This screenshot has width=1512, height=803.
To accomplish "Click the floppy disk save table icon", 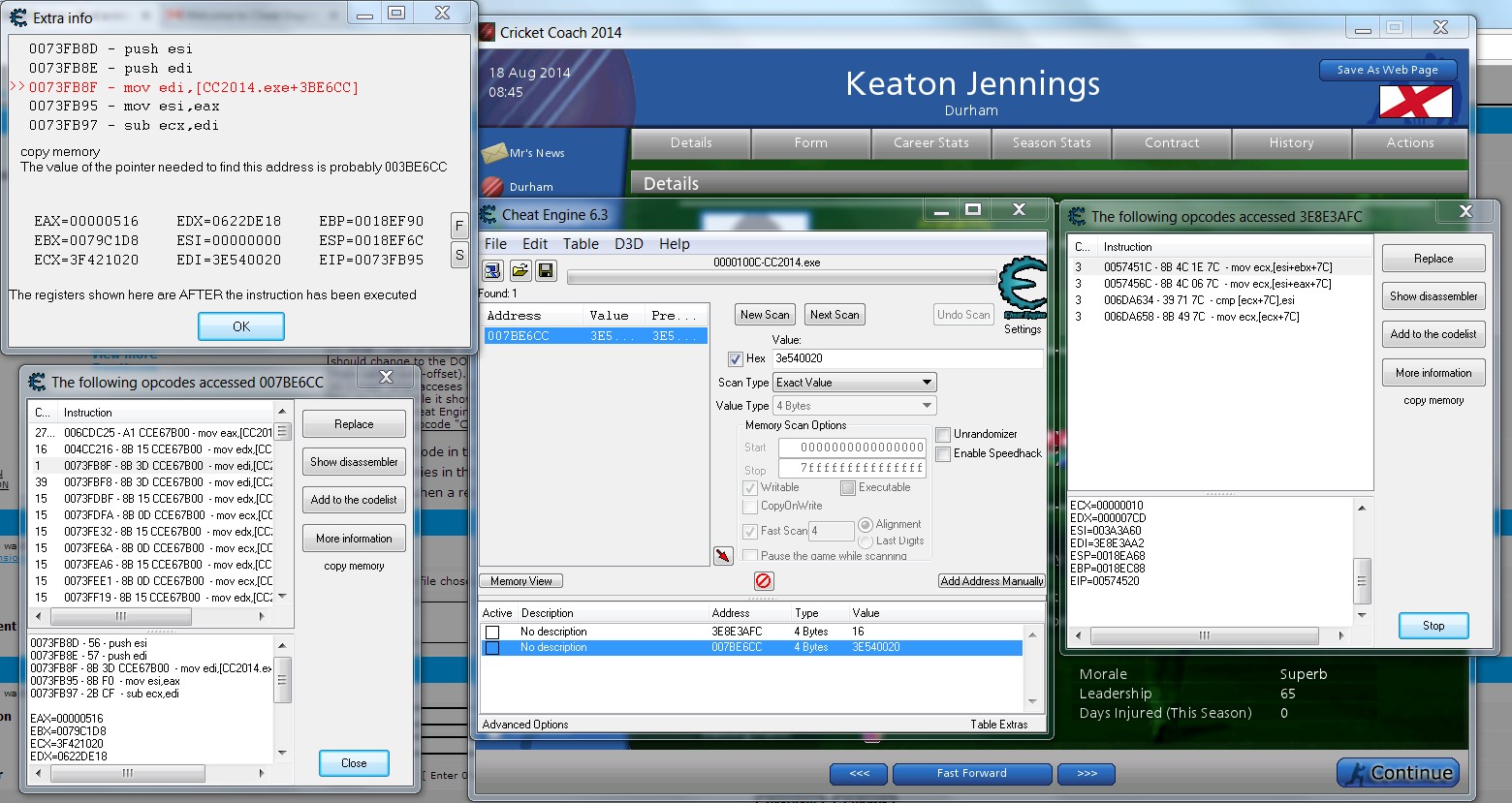I will pyautogui.click(x=545, y=271).
